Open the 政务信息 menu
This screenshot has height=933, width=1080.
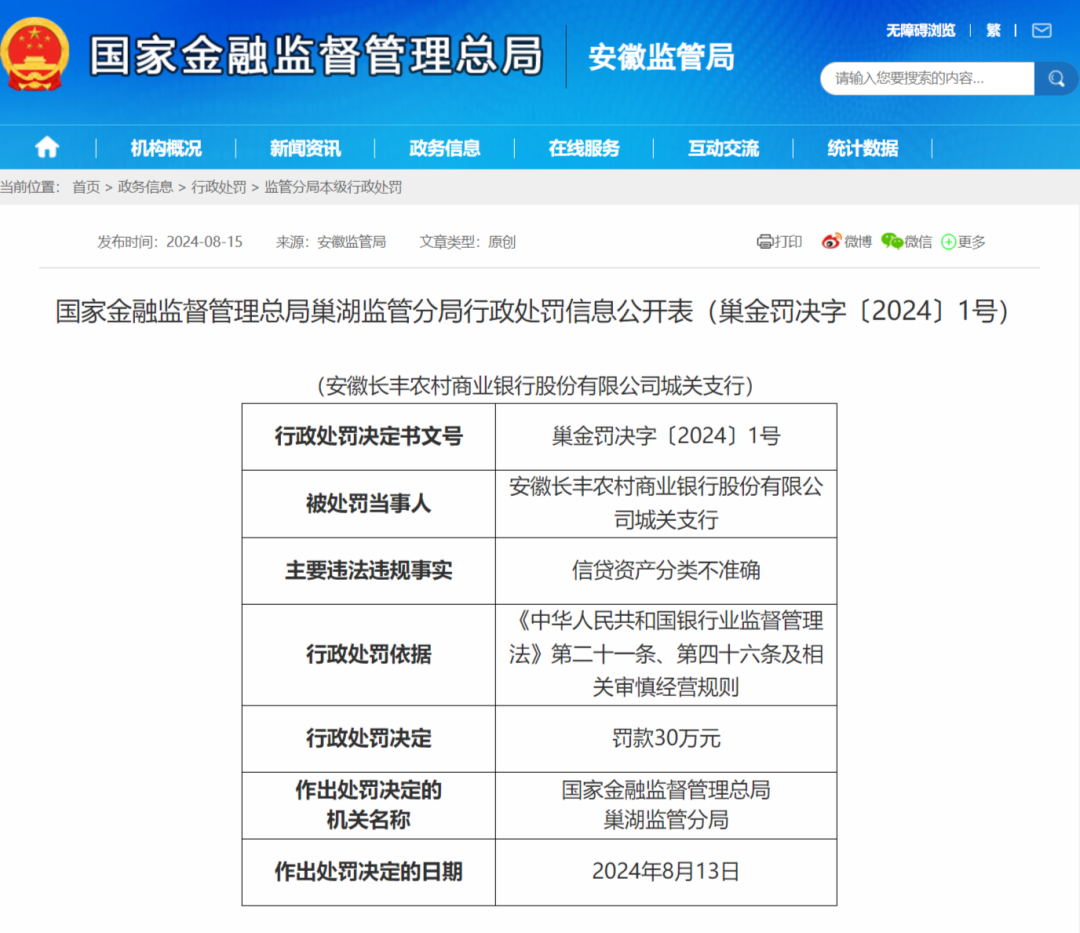click(444, 148)
